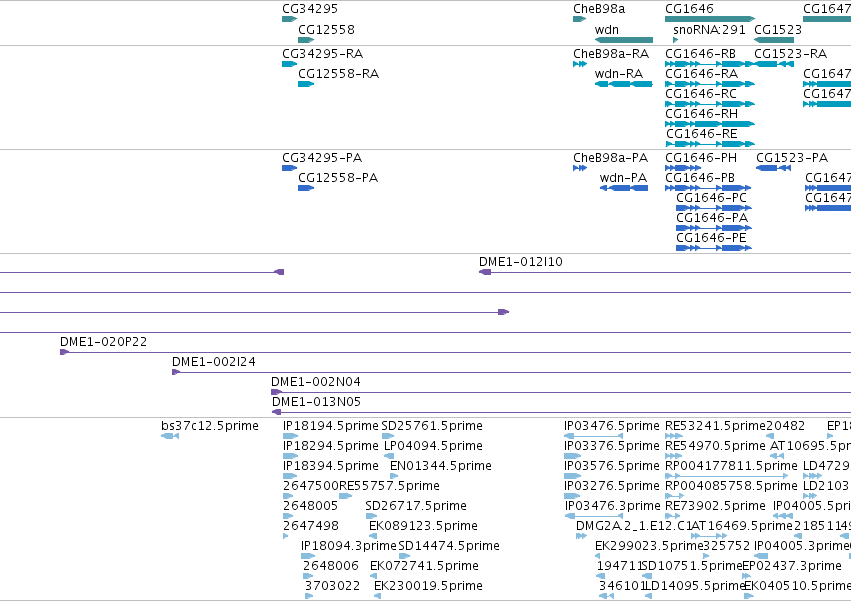Click the CG1646 gene bar glyph
Viewport: 851px width, 601px height.
(x=710, y=19)
